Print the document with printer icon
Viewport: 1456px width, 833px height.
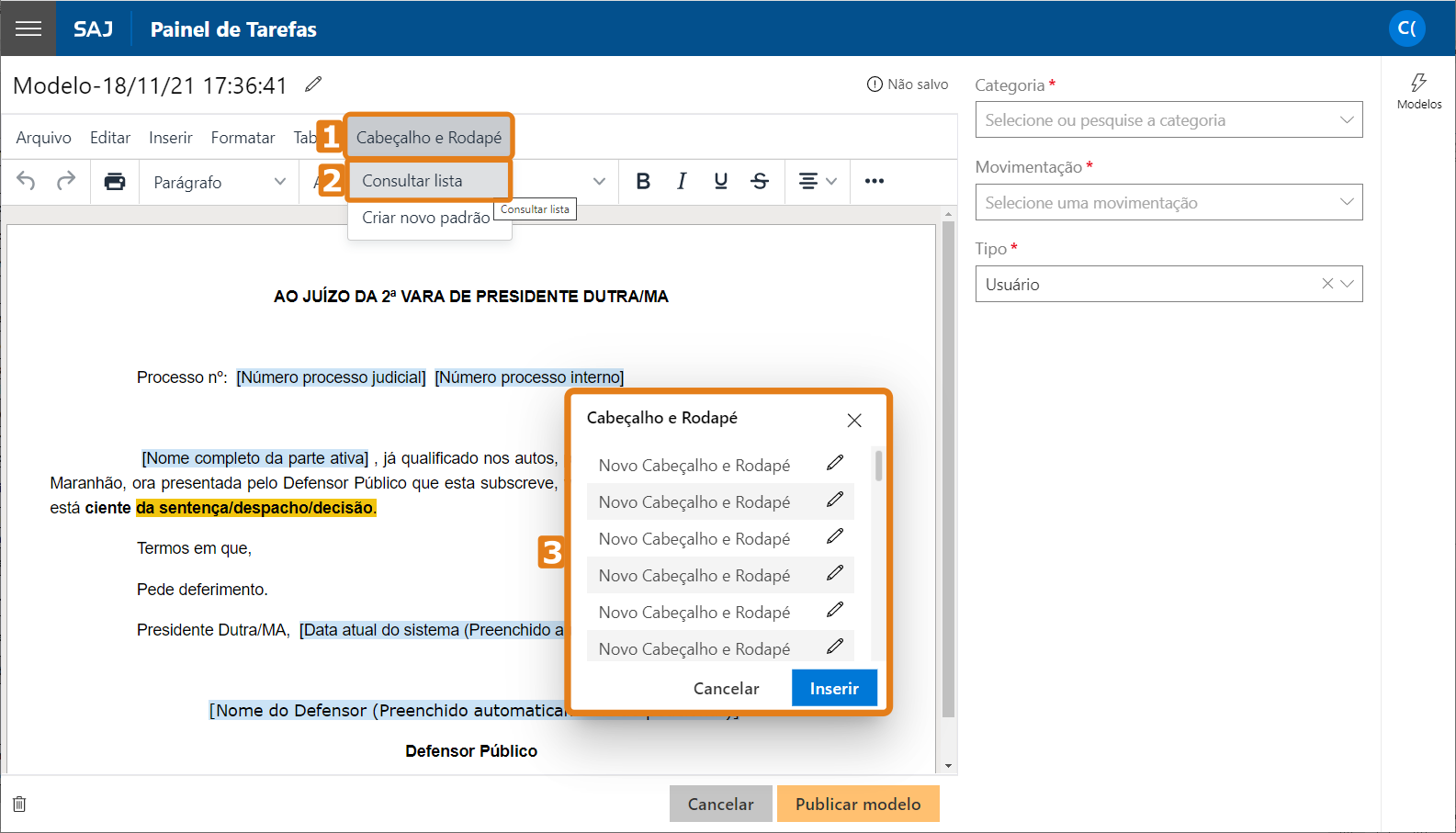tap(115, 181)
